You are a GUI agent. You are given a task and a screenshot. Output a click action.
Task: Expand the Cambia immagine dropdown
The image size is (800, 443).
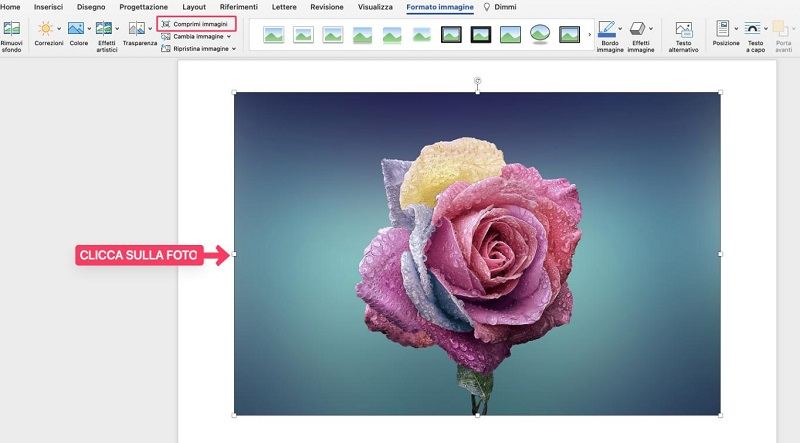click(x=229, y=36)
